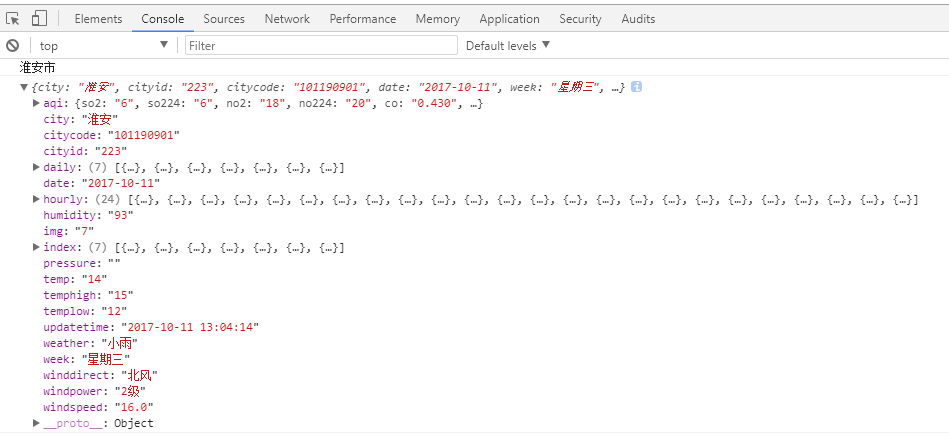The height and width of the screenshot is (436, 949).
Task: Toggle the device toolbar icon
Action: [39, 18]
